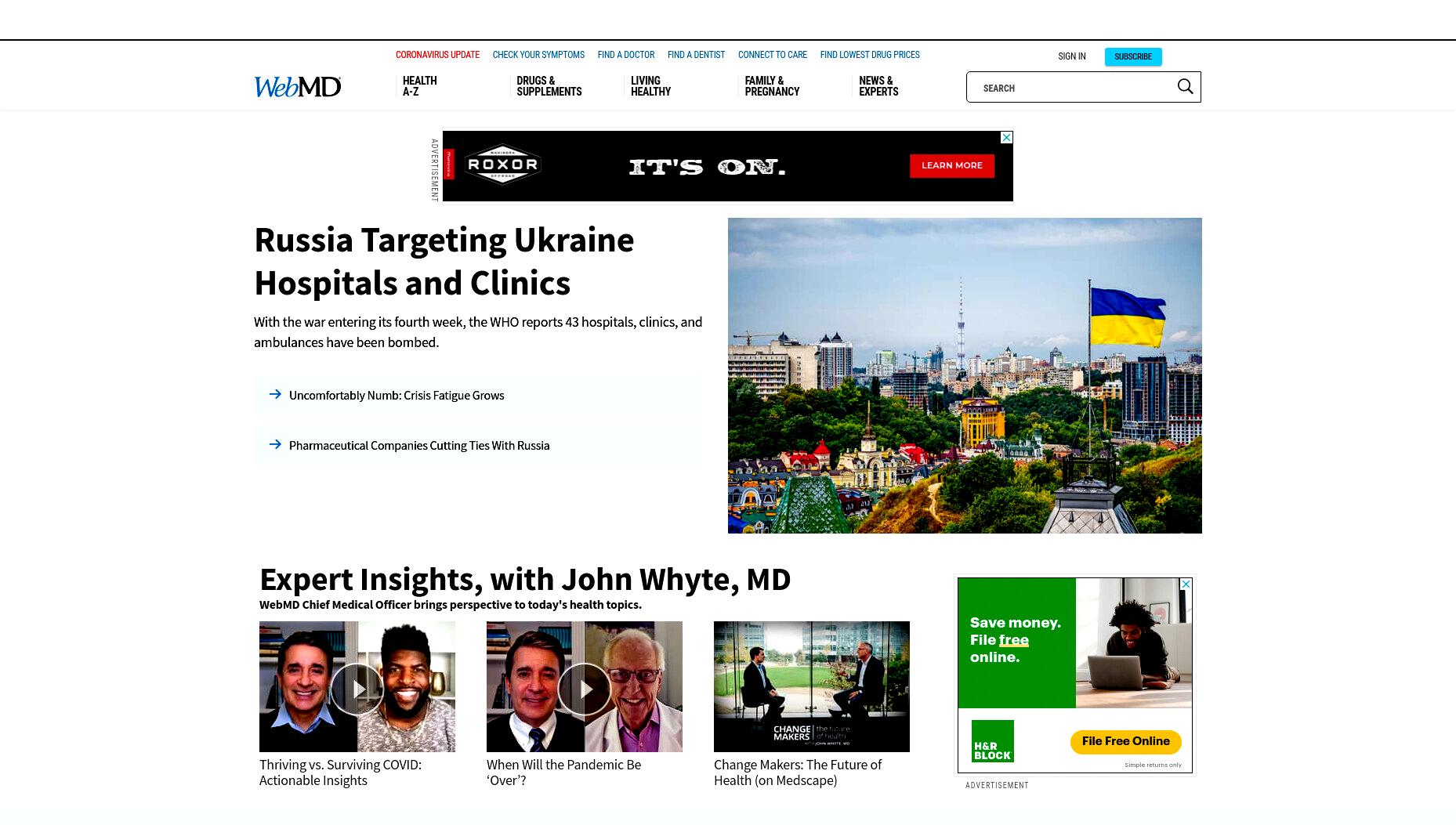This screenshot has width=1456, height=825.
Task: Open Change Makers: The Future of Health title
Action: pos(798,773)
